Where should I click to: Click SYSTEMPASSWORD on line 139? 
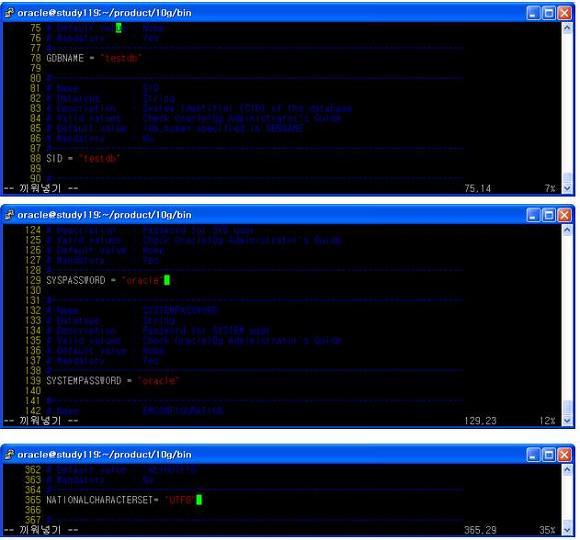click(x=84, y=381)
